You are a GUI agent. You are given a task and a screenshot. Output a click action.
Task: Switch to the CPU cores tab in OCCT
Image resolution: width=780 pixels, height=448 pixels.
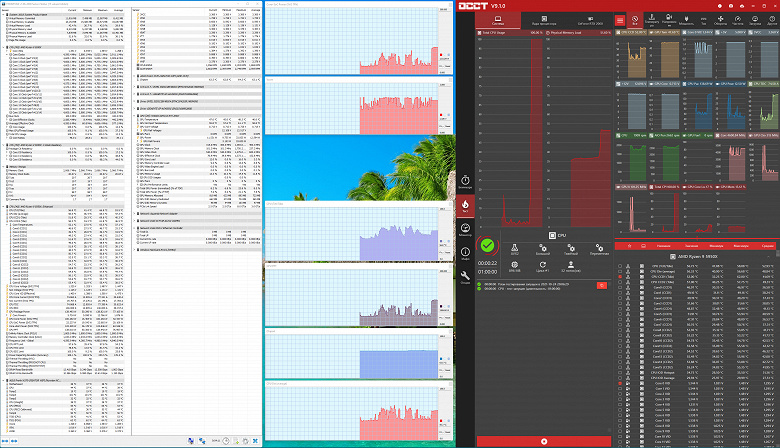544,20
